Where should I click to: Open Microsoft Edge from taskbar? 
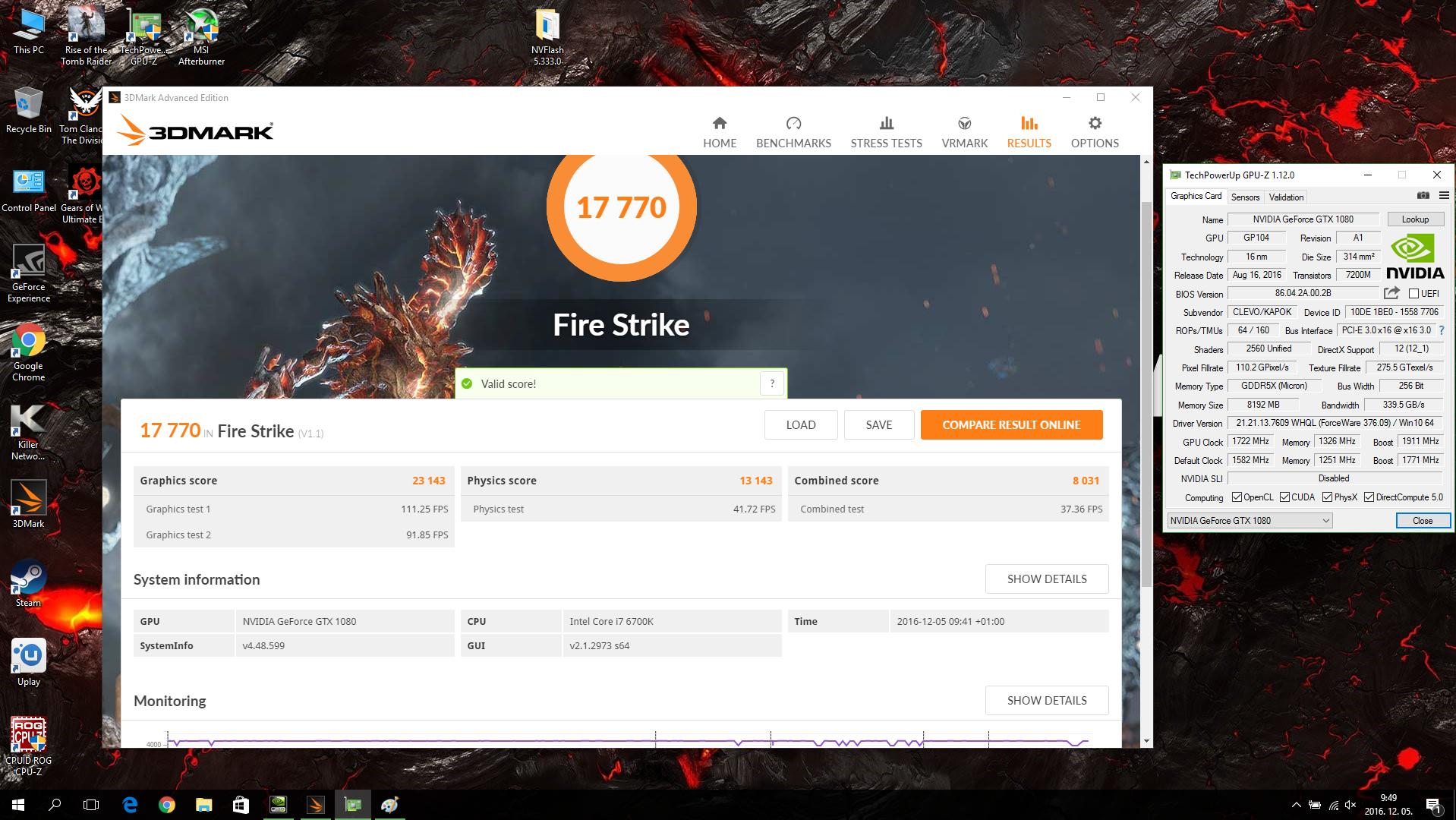click(130, 805)
